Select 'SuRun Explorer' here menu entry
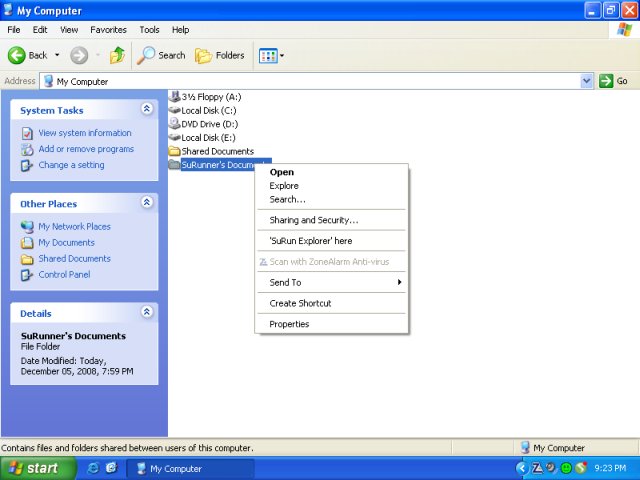The width and height of the screenshot is (640, 480). [x=310, y=241]
